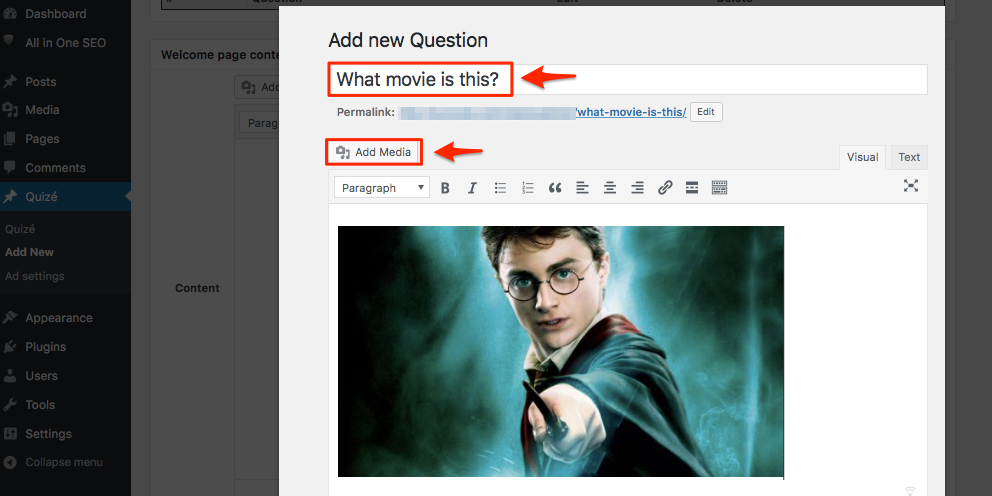Go to Users in the sidebar
This screenshot has width=992, height=496.
[41, 376]
